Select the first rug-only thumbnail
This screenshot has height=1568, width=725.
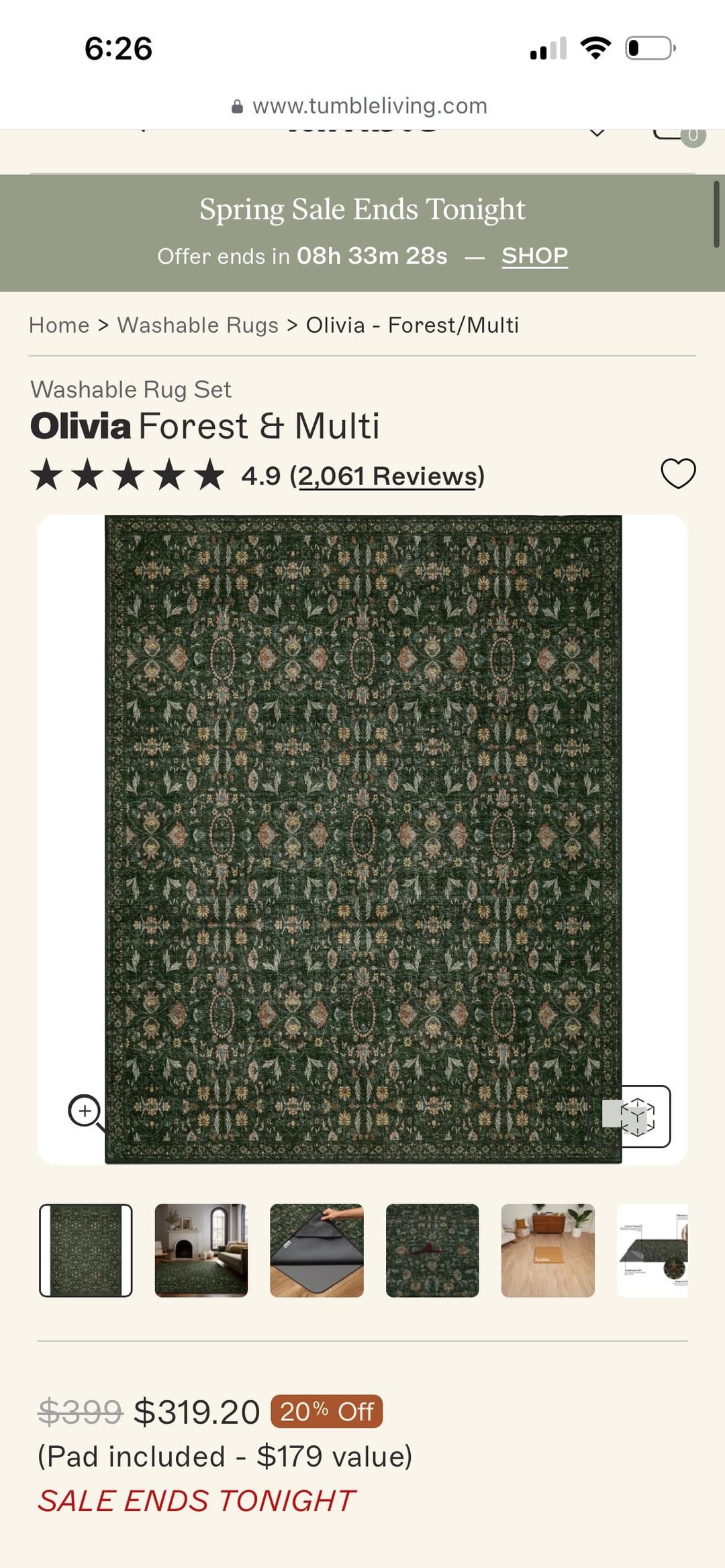[x=86, y=1250]
